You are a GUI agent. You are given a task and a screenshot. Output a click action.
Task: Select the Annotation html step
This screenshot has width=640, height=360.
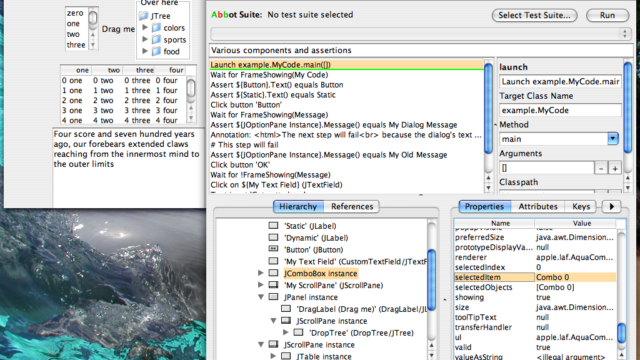(347, 135)
